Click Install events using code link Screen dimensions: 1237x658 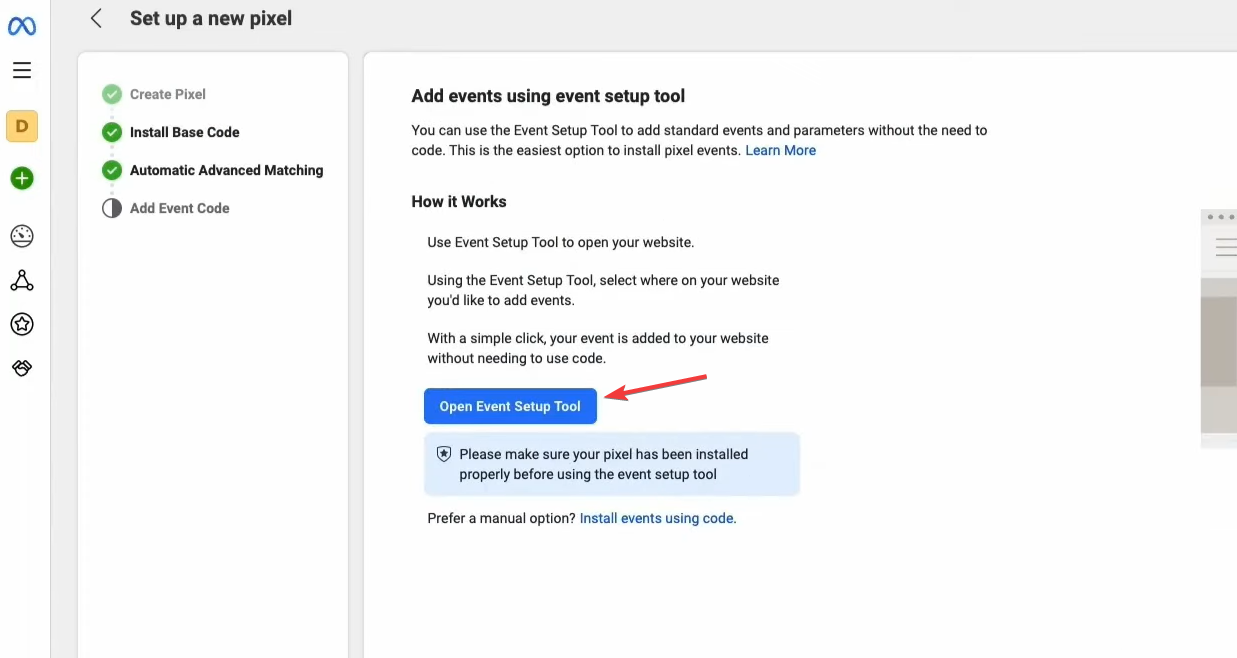click(657, 518)
